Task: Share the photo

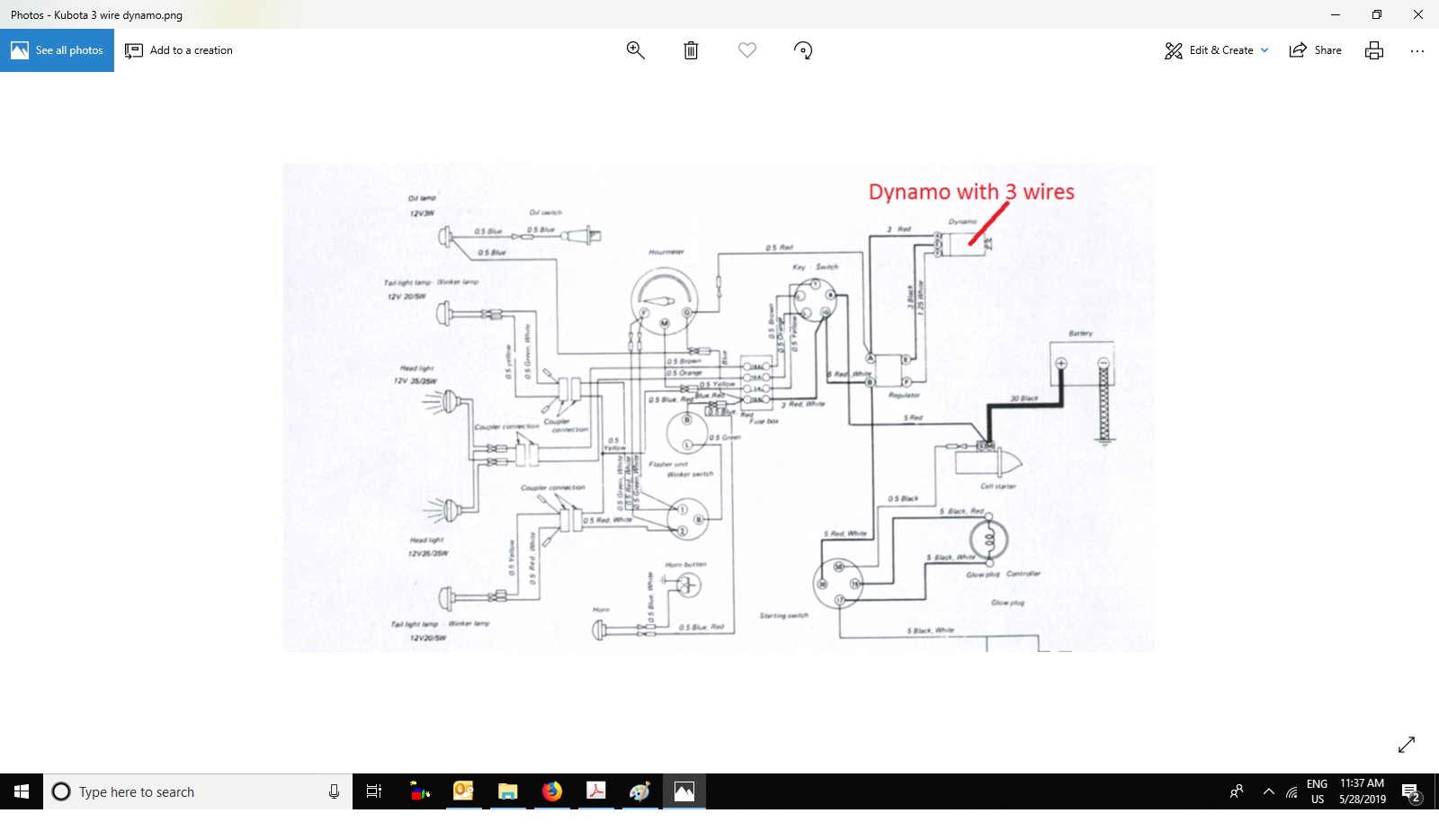Action: 1315,50
